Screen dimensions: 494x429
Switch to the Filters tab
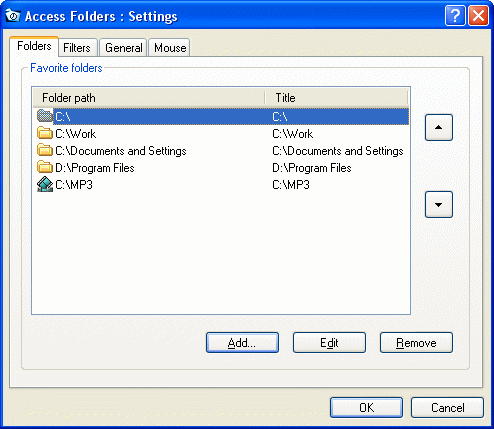77,48
